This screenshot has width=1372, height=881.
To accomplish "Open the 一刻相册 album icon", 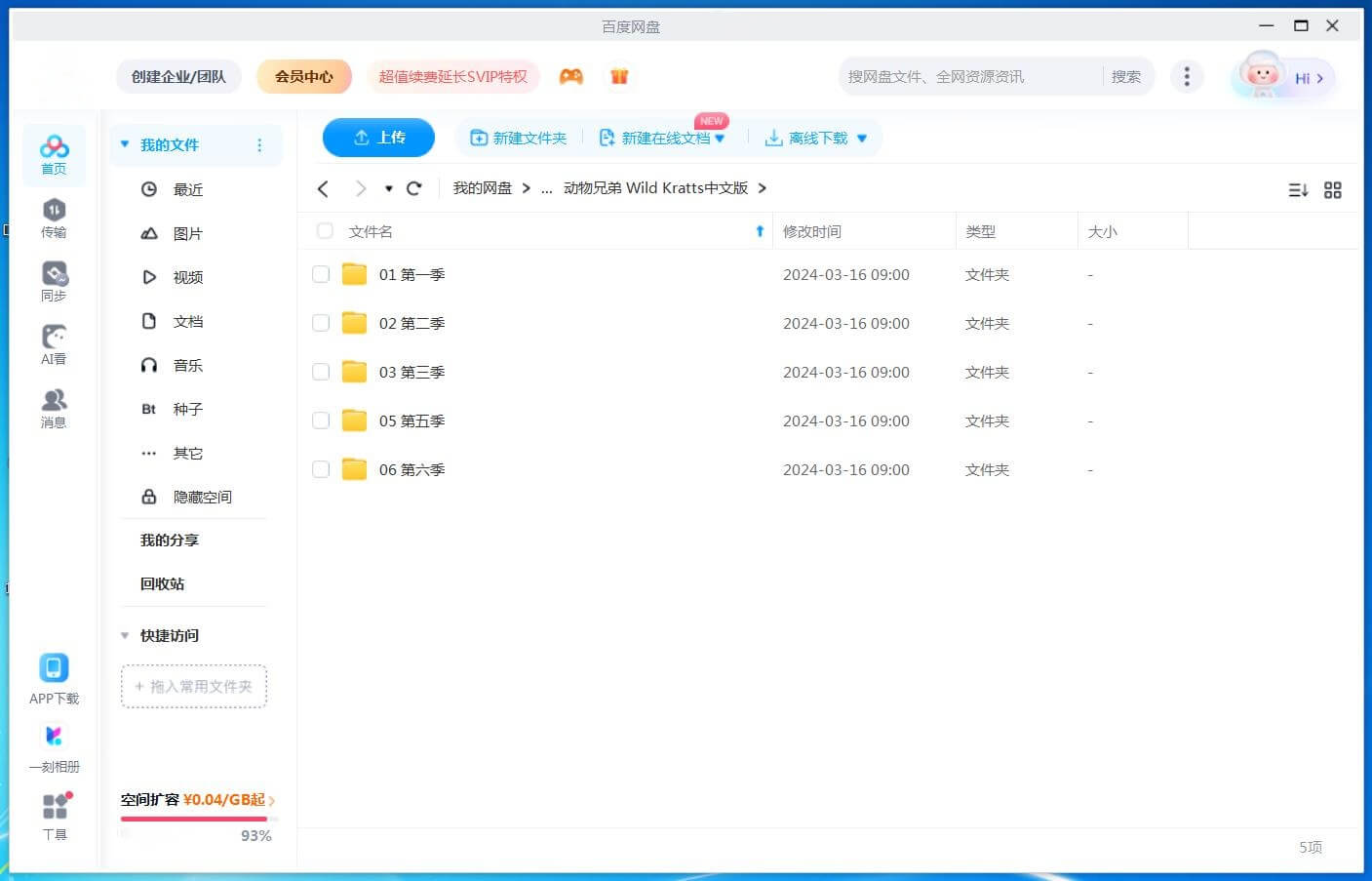I will 54,746.
